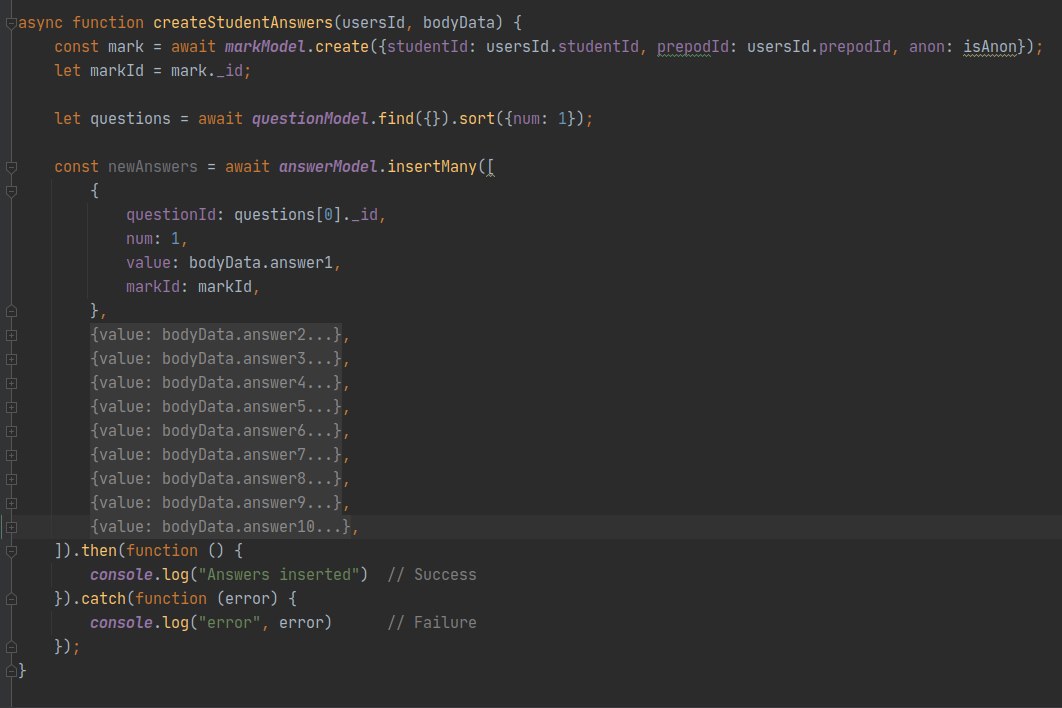Expand the folded bodyData.answer6 block
Image resolution: width=1062 pixels, height=708 pixels.
pos(12,432)
